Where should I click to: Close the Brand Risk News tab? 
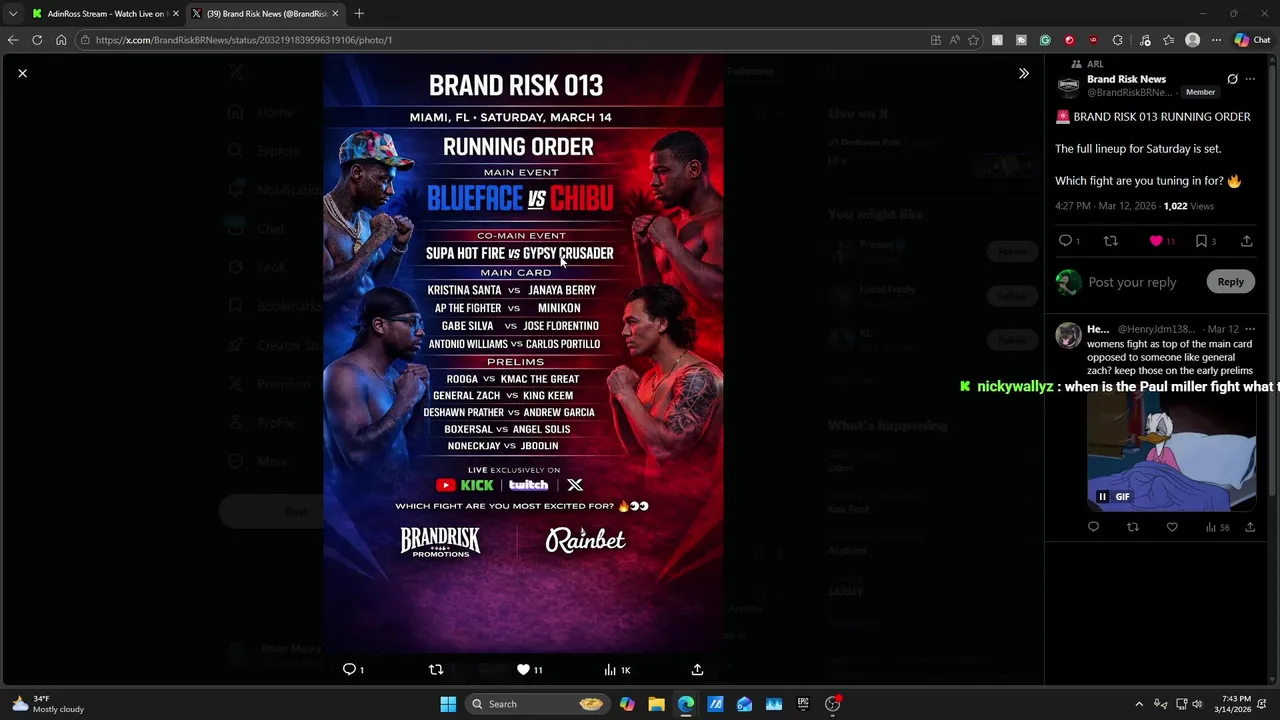click(335, 14)
